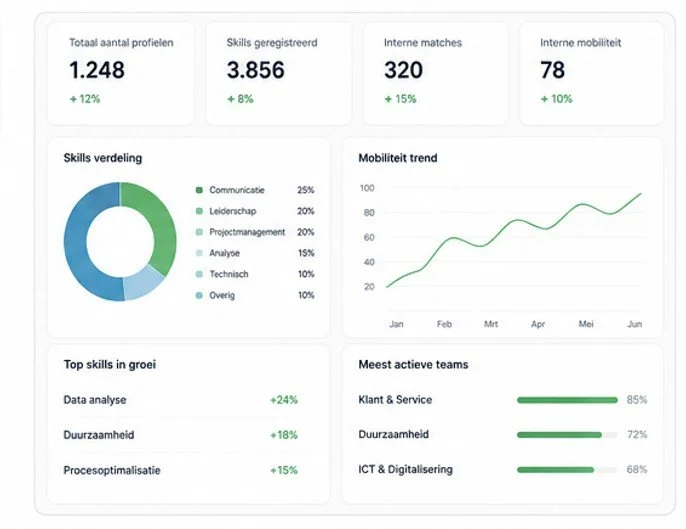Screen dimensions: 686x529
Task: Click the Jan axis label
Action: tap(396, 324)
